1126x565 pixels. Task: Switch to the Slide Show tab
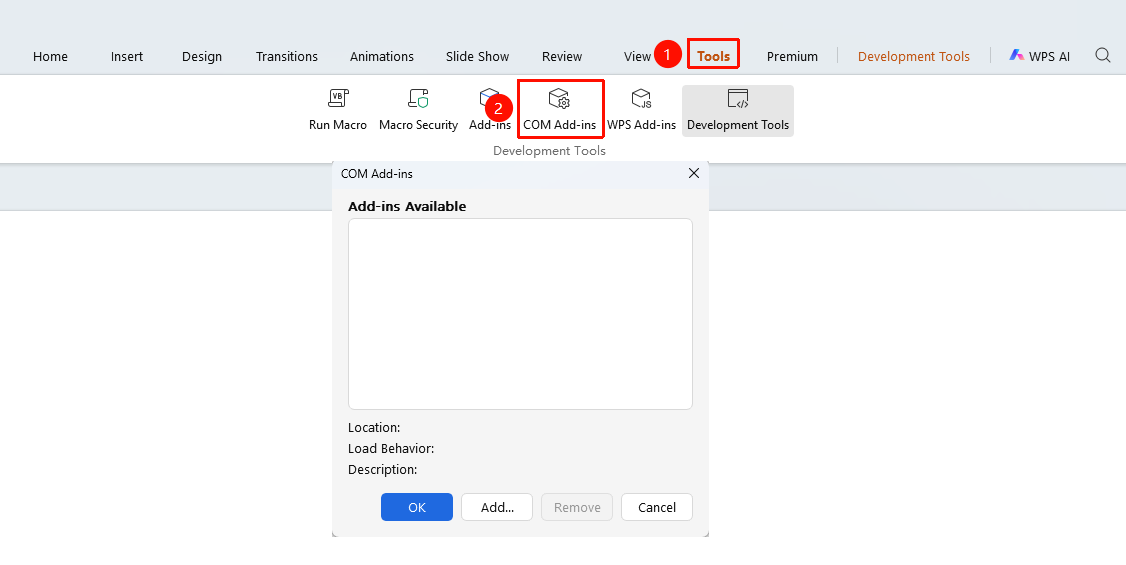[477, 56]
